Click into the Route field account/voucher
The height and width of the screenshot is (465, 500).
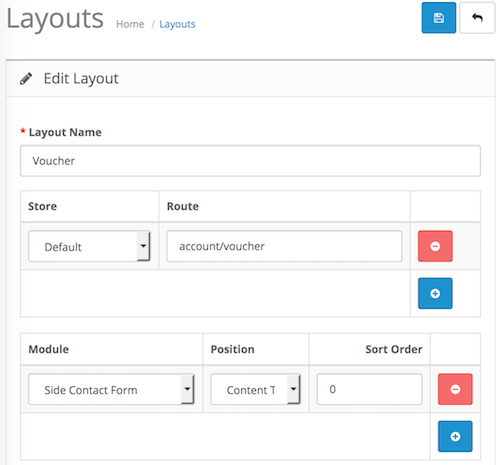[284, 246]
